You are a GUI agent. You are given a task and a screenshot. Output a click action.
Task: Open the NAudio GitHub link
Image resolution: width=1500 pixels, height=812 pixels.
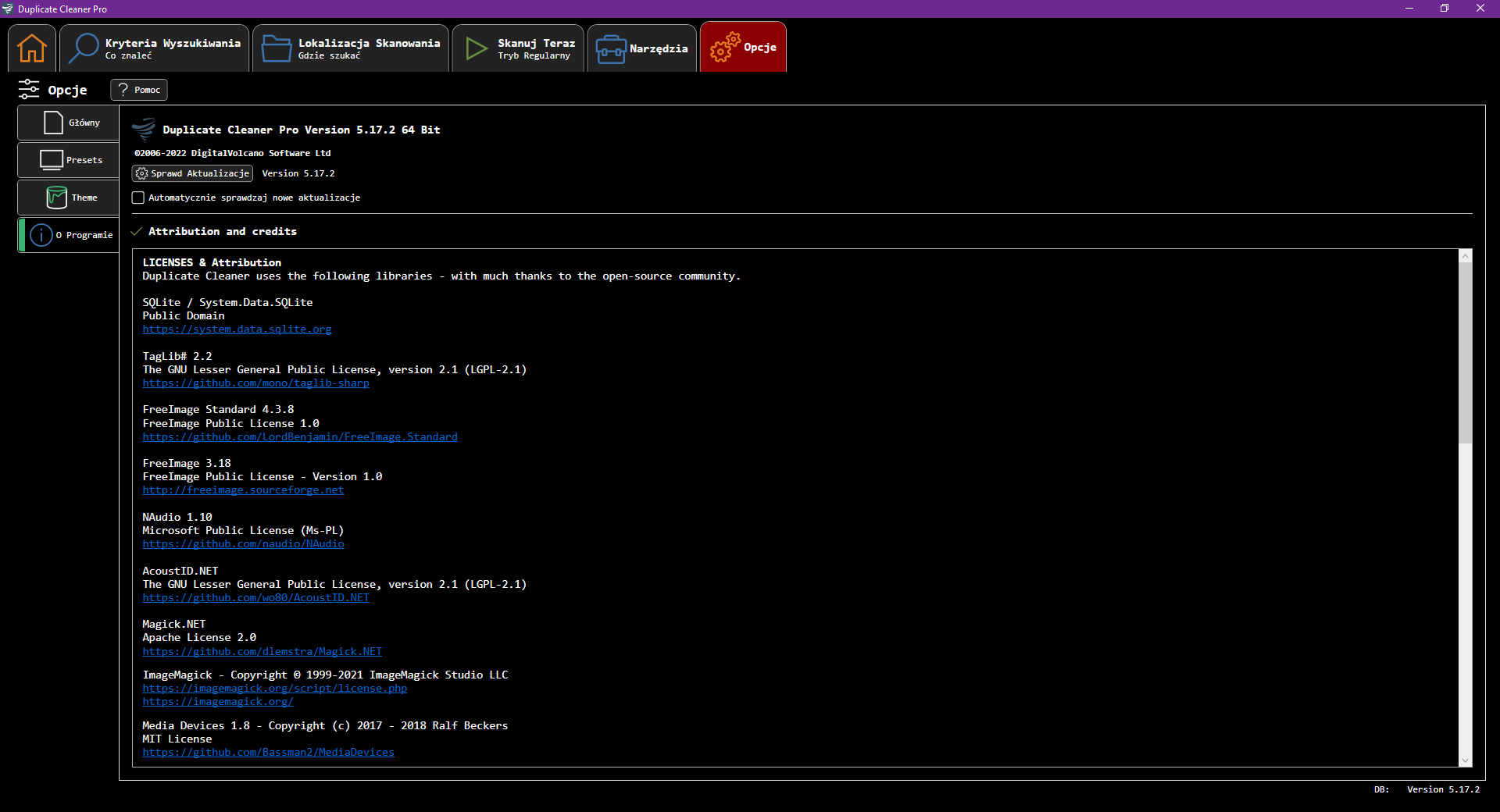point(243,544)
